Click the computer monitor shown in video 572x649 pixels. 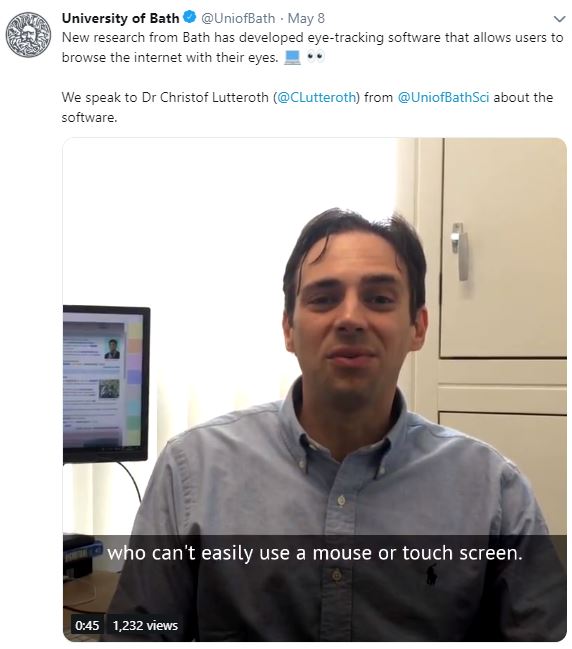tap(106, 384)
